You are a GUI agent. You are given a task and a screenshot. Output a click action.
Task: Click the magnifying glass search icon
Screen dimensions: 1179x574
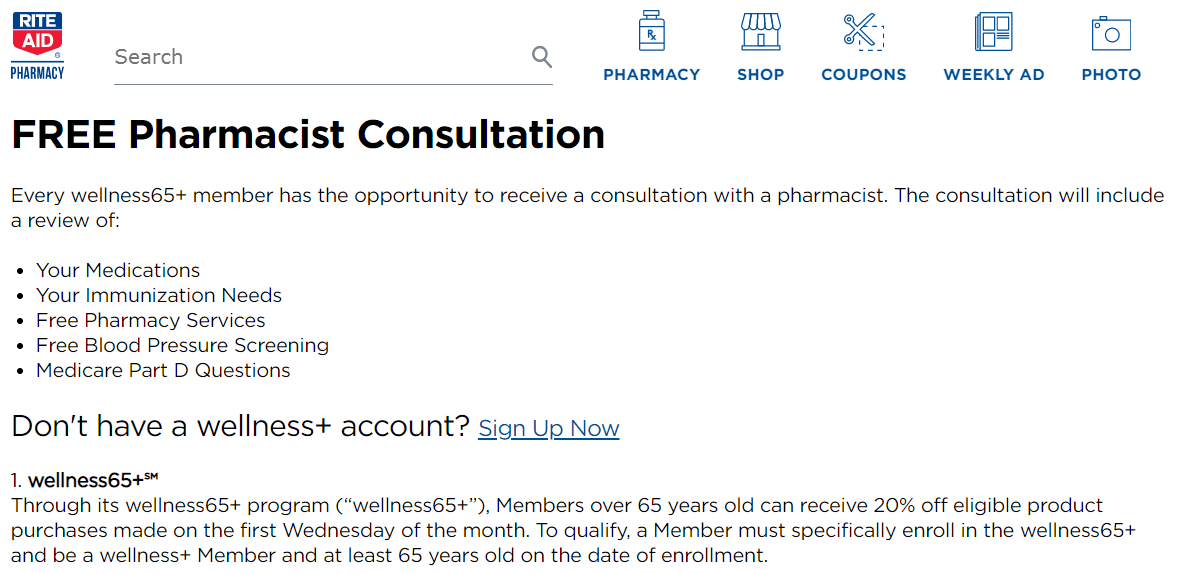pos(541,56)
